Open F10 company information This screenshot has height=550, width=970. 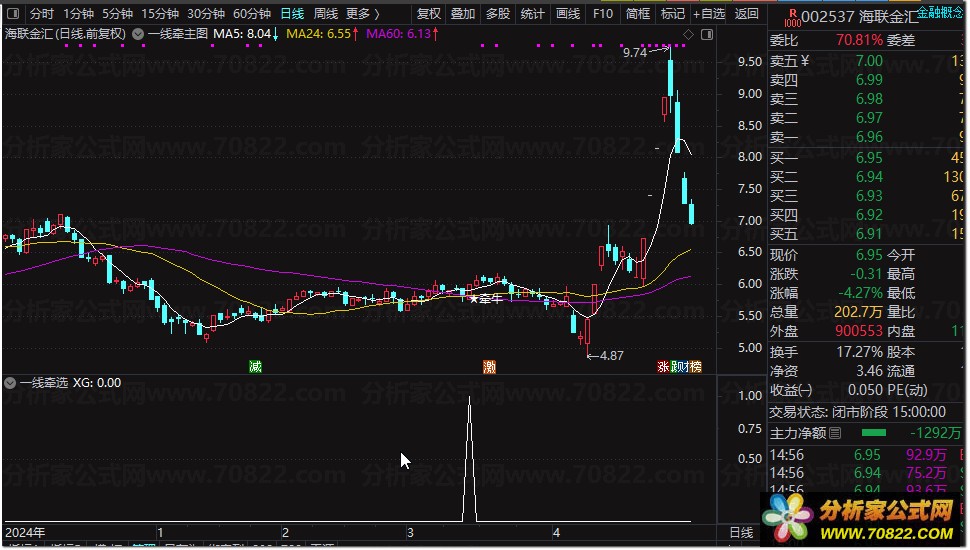point(603,14)
